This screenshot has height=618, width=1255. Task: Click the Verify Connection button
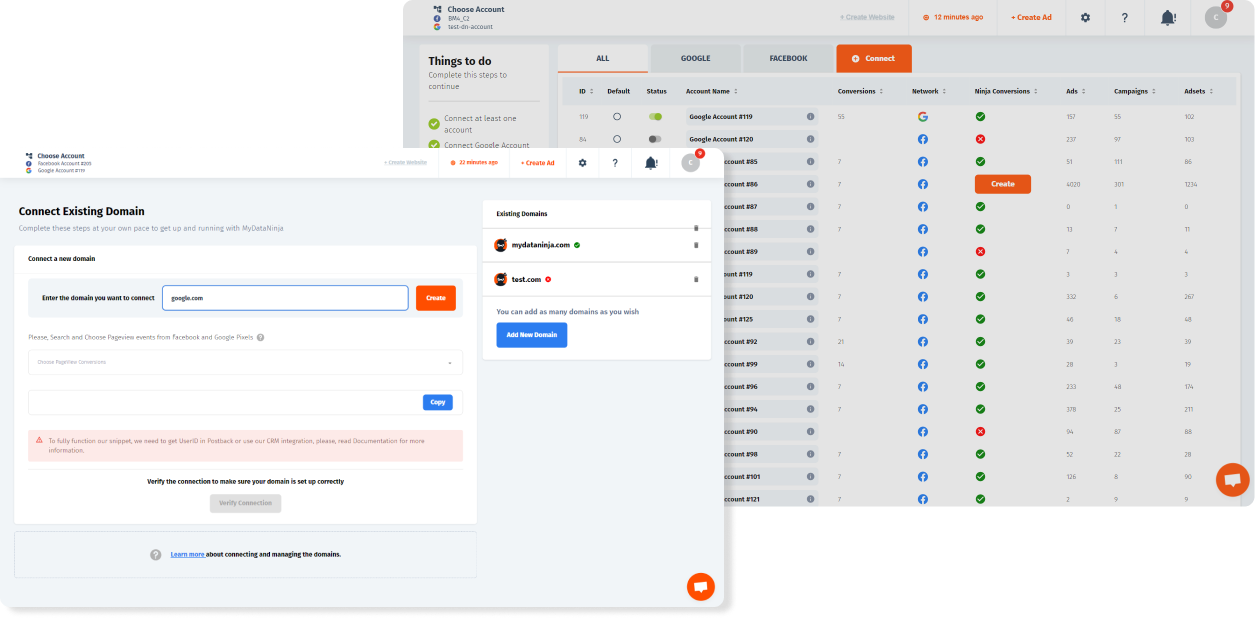point(246,503)
